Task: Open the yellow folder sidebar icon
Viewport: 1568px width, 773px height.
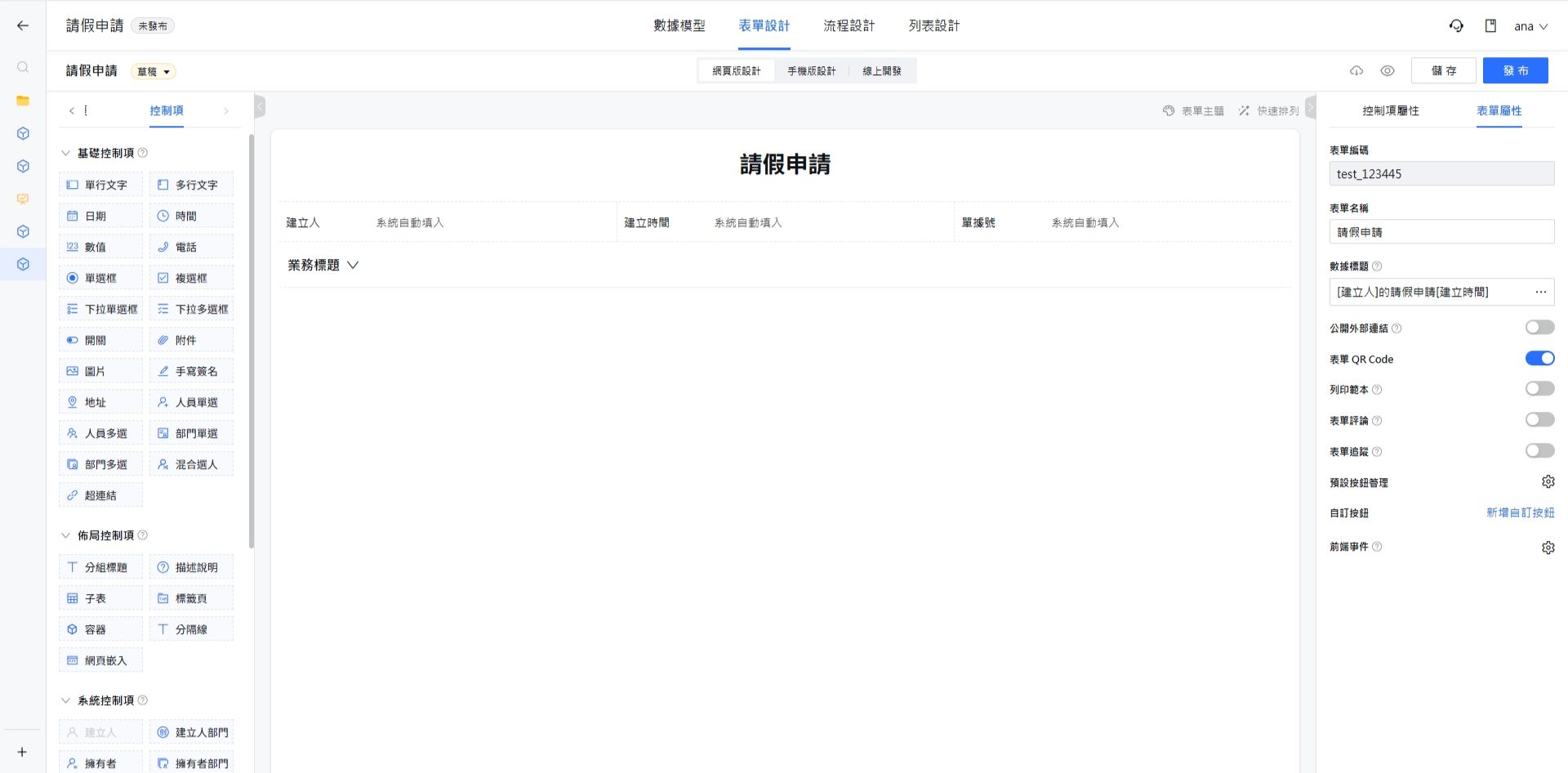Action: 23,101
